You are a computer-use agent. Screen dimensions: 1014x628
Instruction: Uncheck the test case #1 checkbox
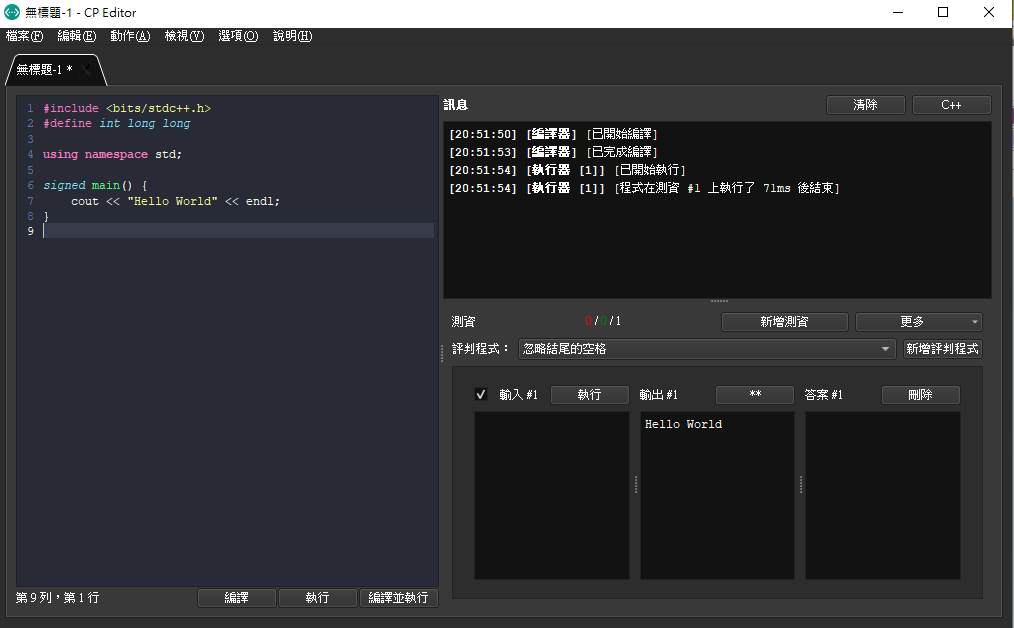tap(481, 395)
